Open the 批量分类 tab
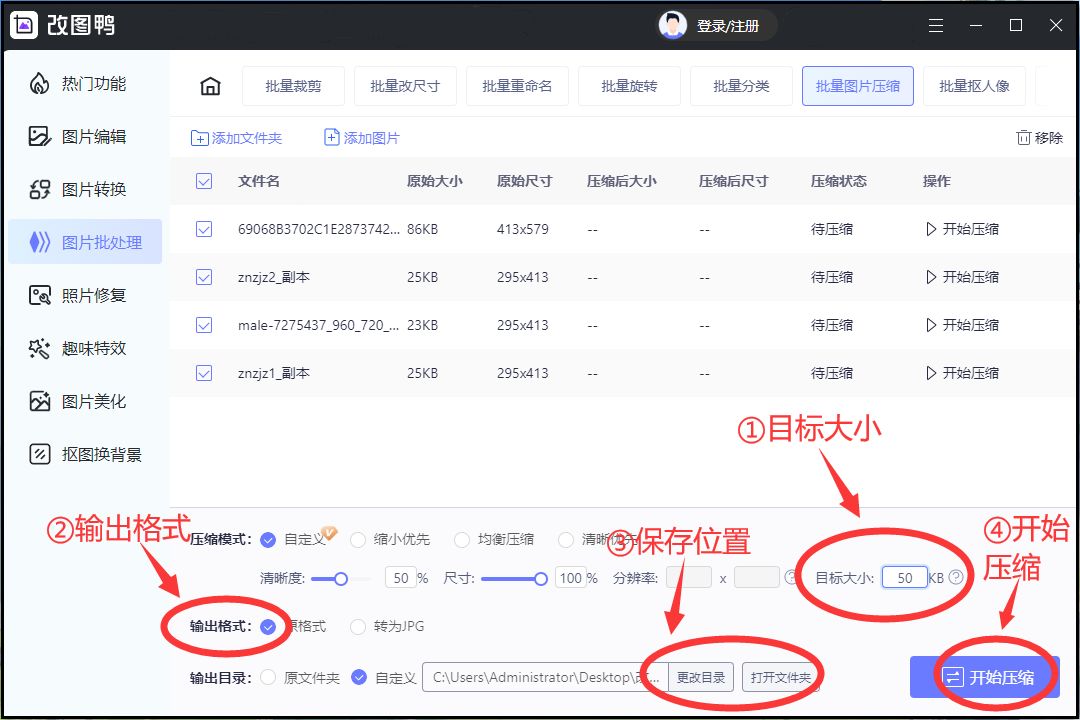The image size is (1080, 720). pos(741,86)
